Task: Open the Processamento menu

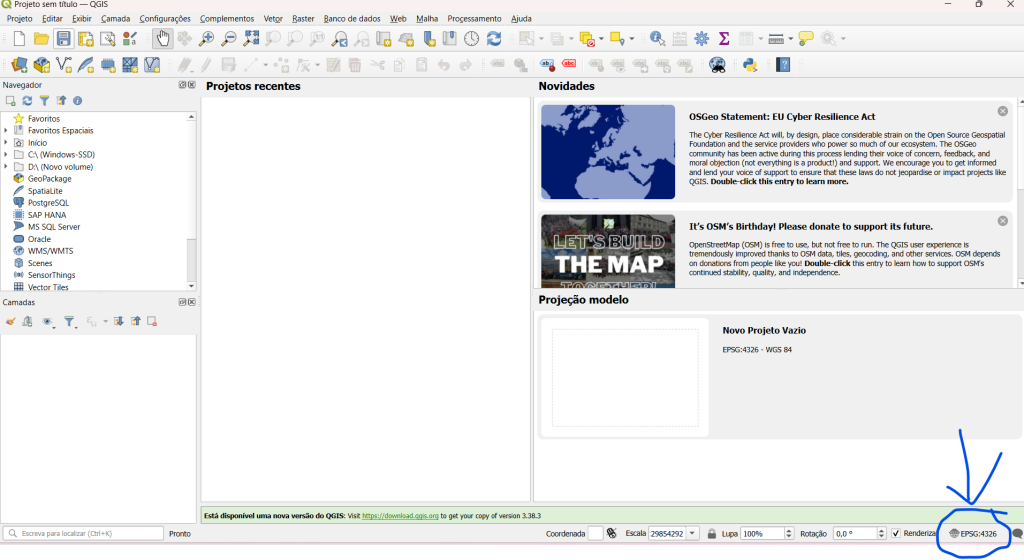Action: tap(474, 18)
